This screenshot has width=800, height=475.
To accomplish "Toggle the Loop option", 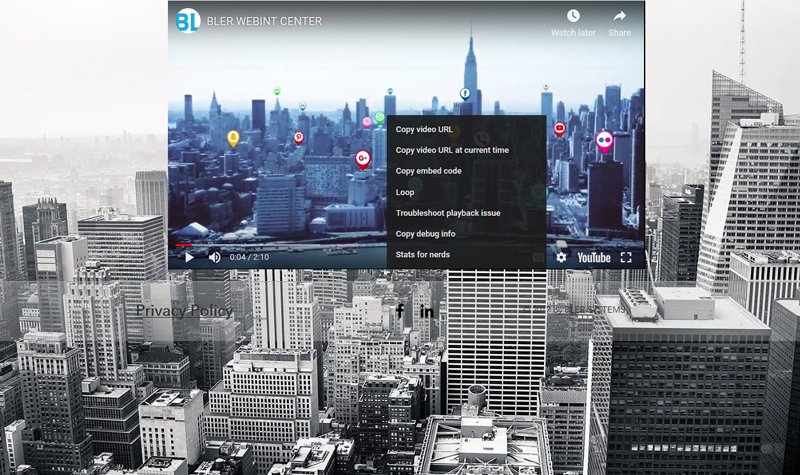I will pyautogui.click(x=405, y=192).
